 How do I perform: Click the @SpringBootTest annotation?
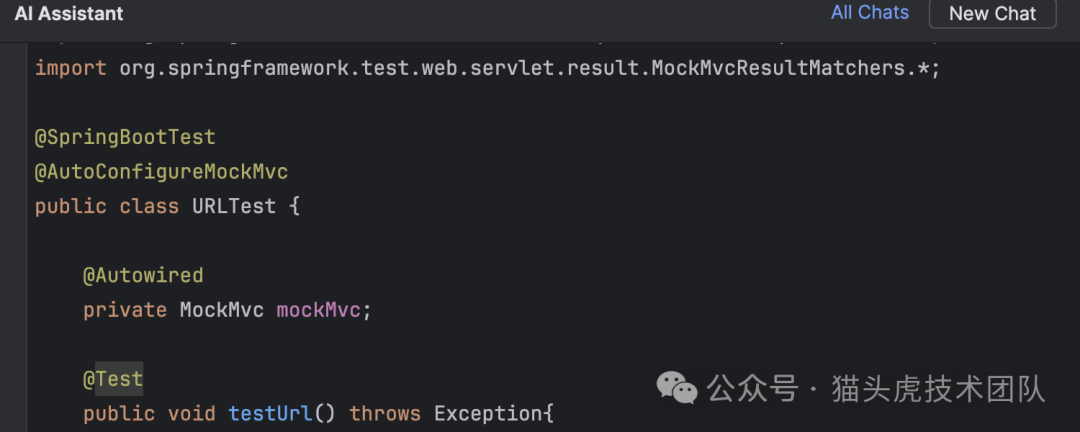pyautogui.click(x=125, y=137)
